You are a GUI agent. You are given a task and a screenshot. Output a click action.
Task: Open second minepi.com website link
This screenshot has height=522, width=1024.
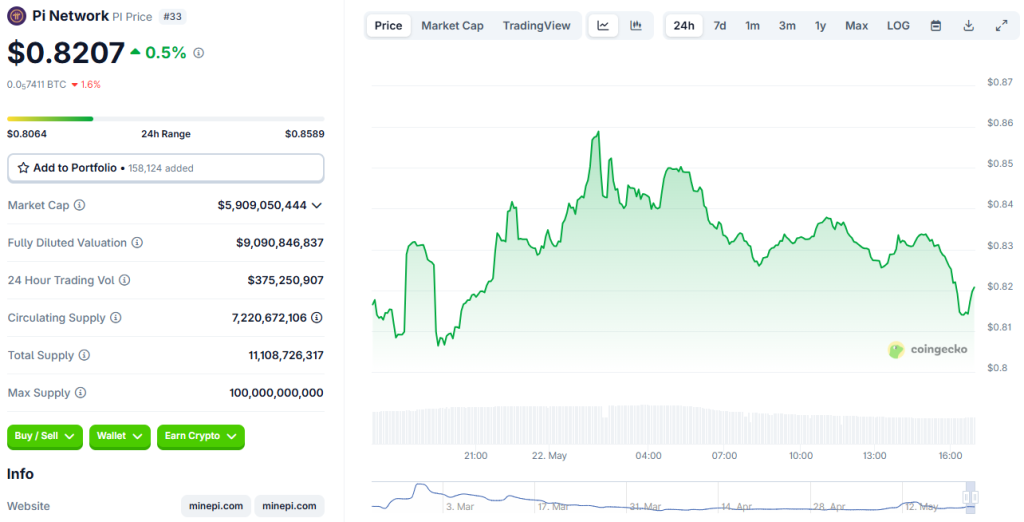(289, 506)
